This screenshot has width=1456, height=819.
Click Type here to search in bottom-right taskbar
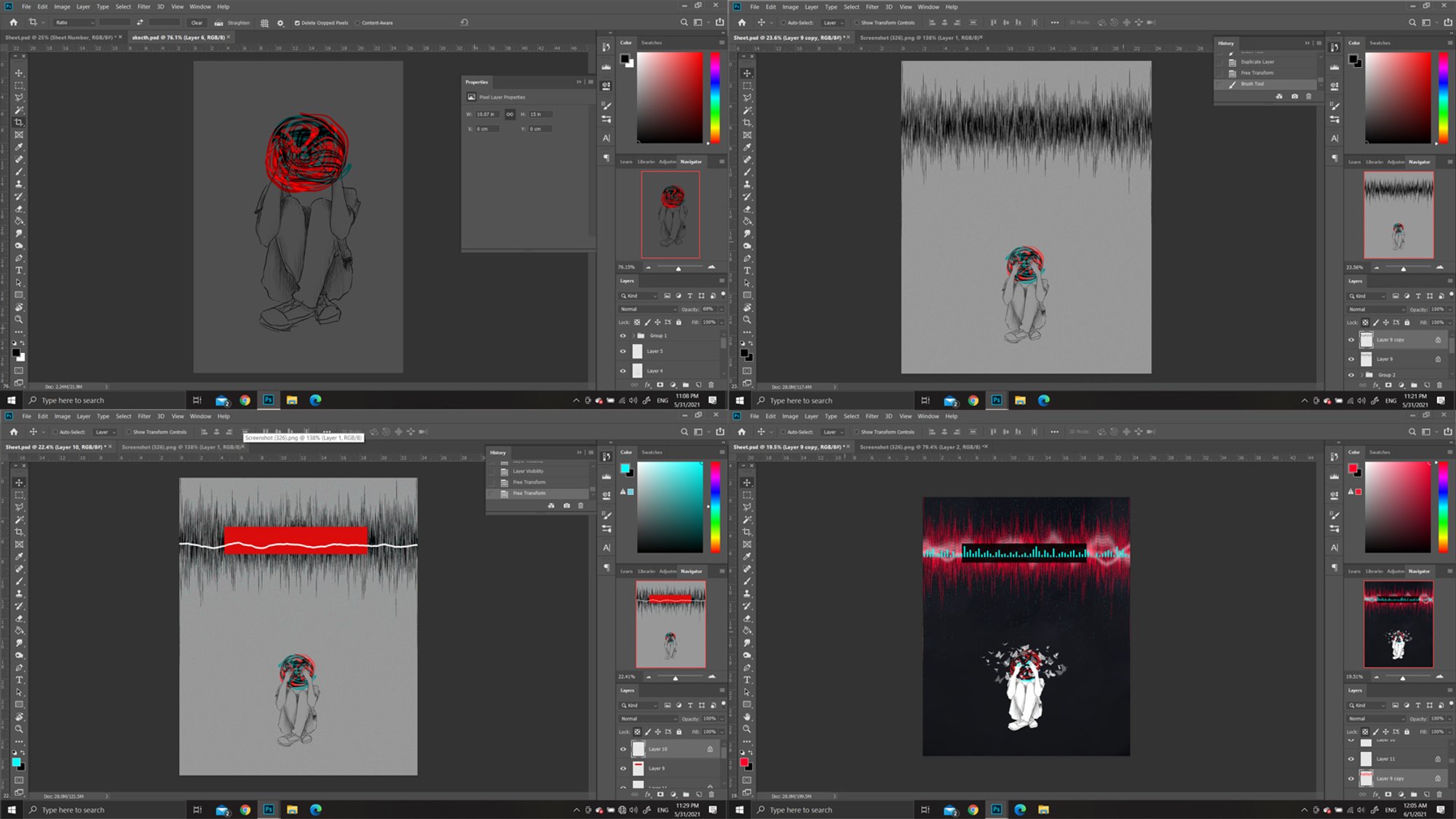tap(801, 810)
